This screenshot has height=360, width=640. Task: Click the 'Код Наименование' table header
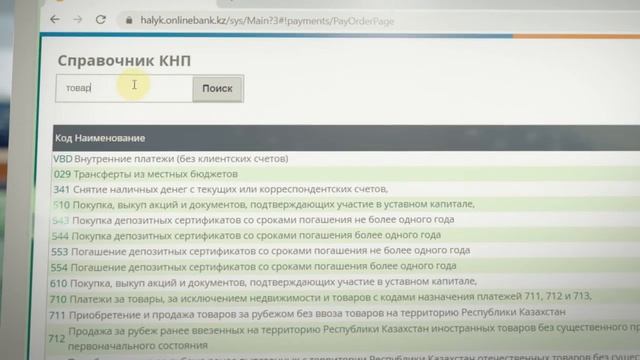coord(100,138)
